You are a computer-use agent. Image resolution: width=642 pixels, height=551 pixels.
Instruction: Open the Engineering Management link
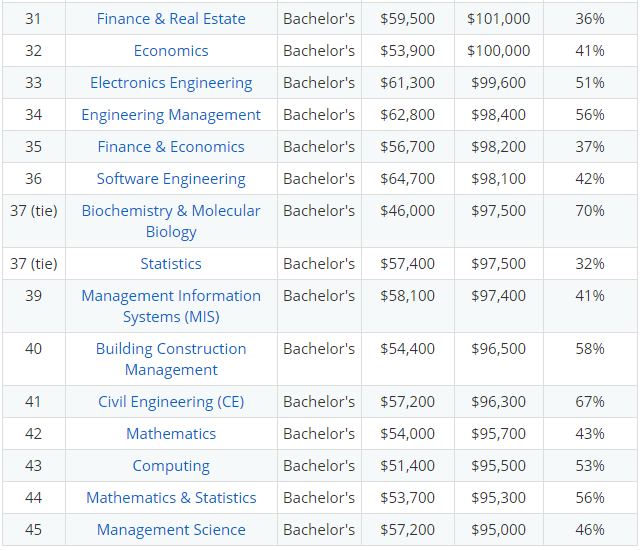click(171, 115)
